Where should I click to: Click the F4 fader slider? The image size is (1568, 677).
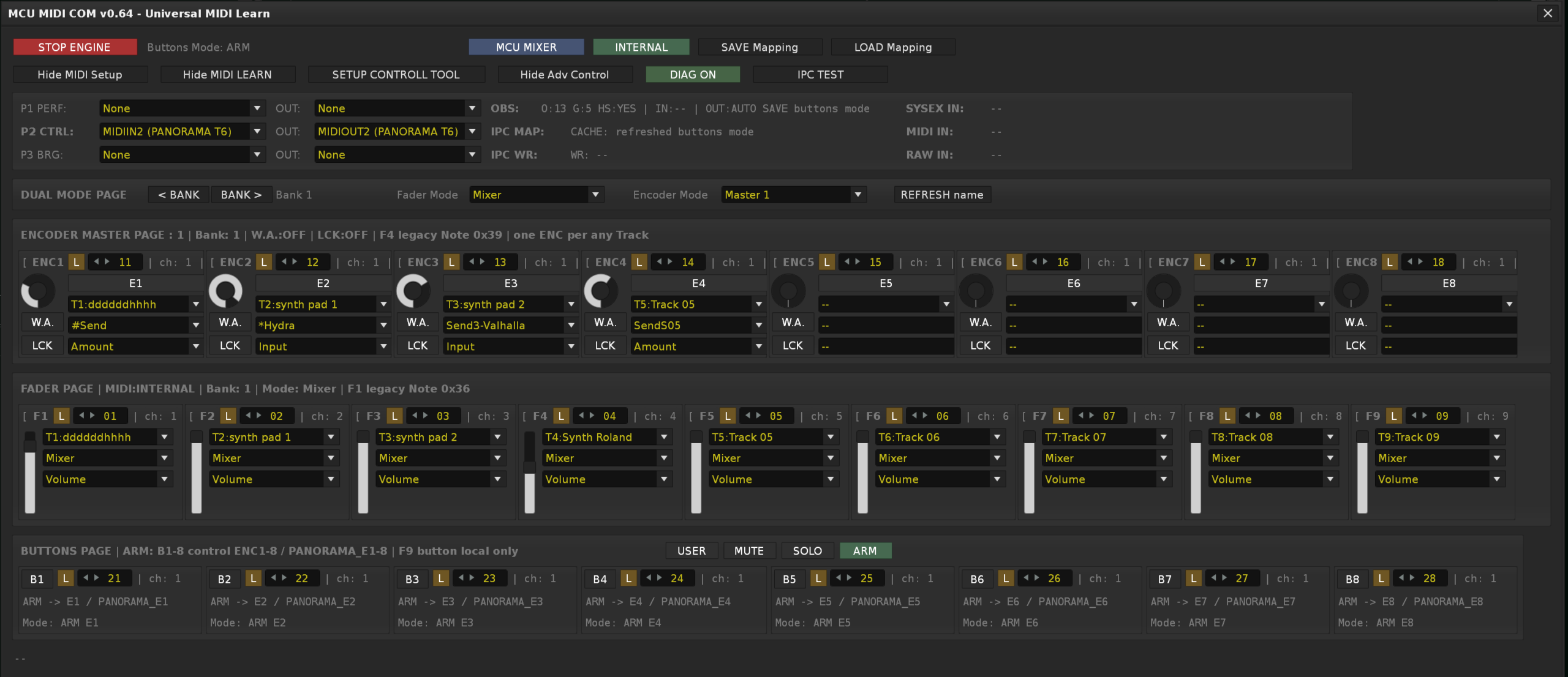click(x=530, y=472)
